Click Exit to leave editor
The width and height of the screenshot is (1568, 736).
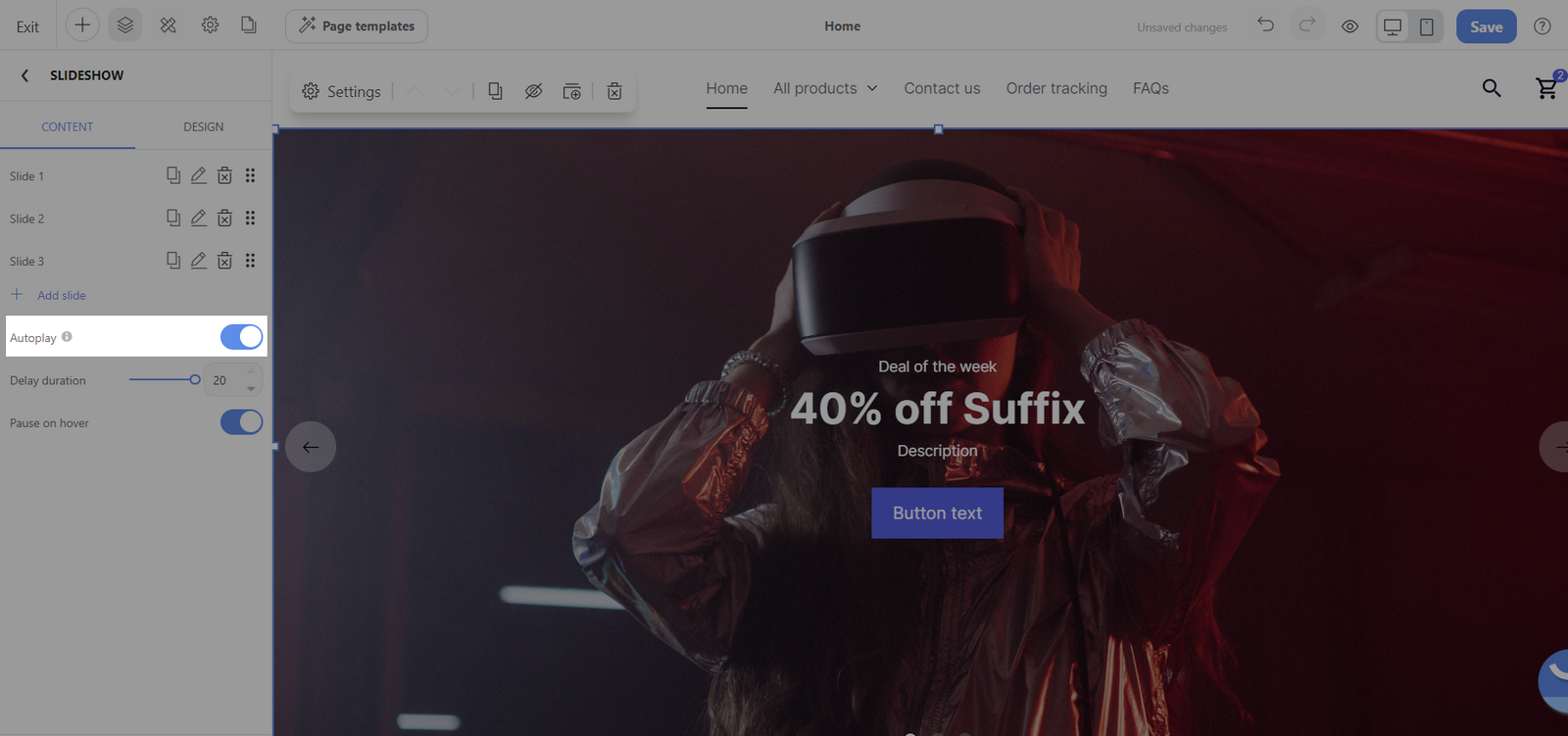pos(27,26)
